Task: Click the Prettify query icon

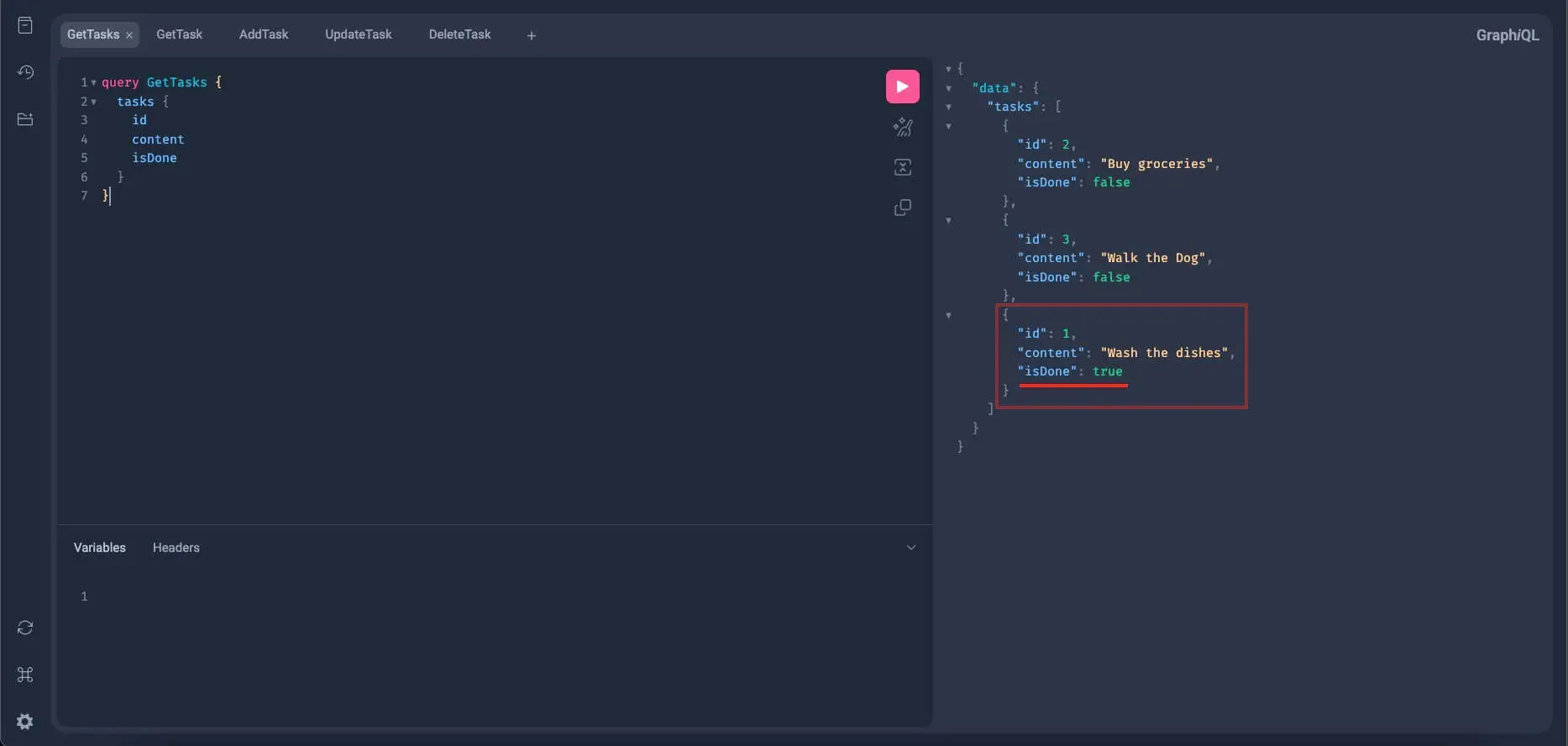Action: (x=902, y=127)
